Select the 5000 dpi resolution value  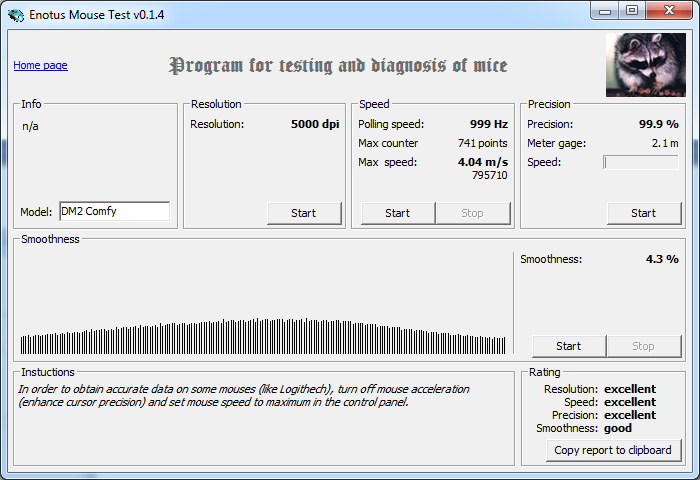315,124
